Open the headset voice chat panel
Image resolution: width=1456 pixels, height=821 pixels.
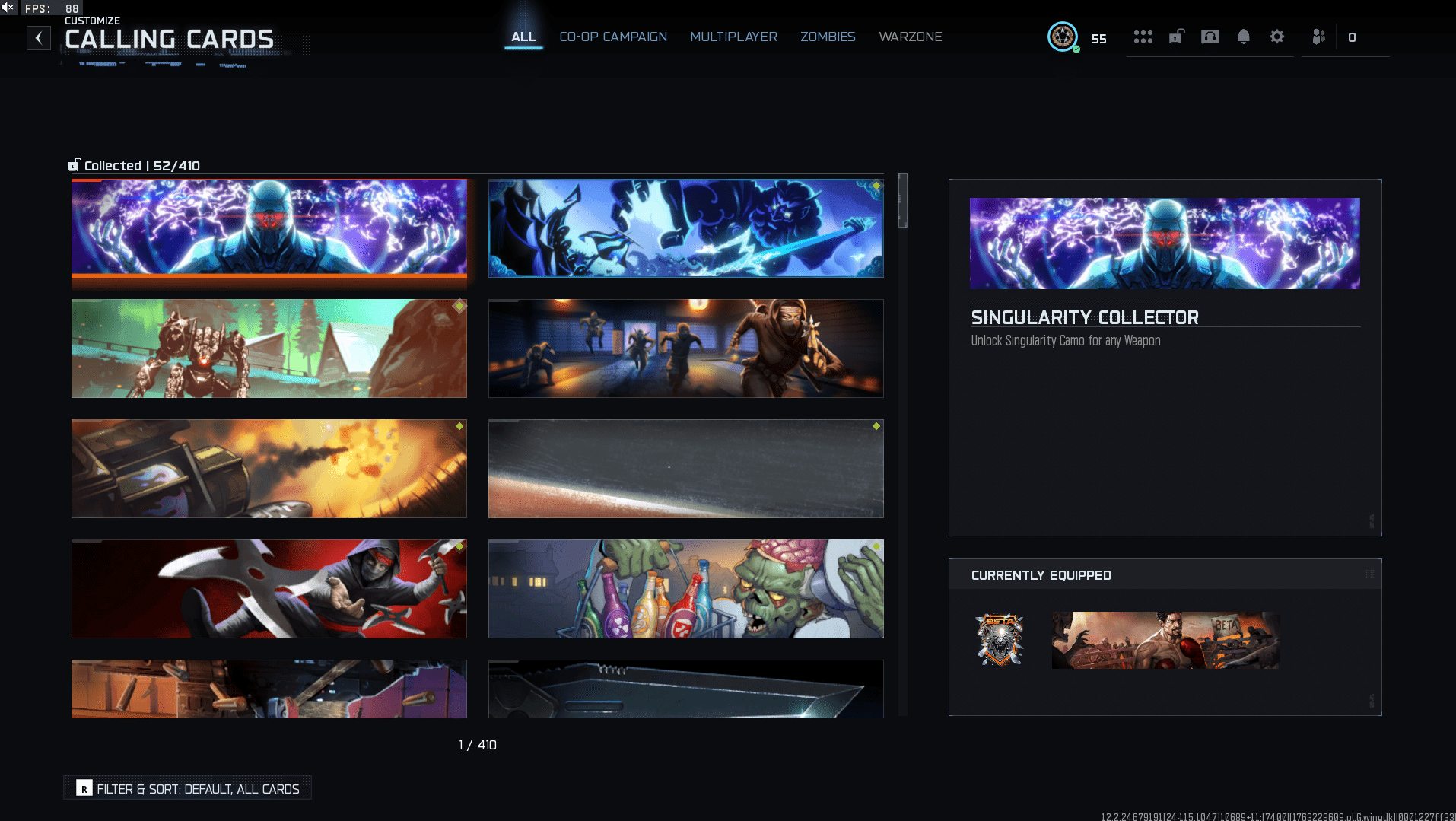[x=1210, y=37]
